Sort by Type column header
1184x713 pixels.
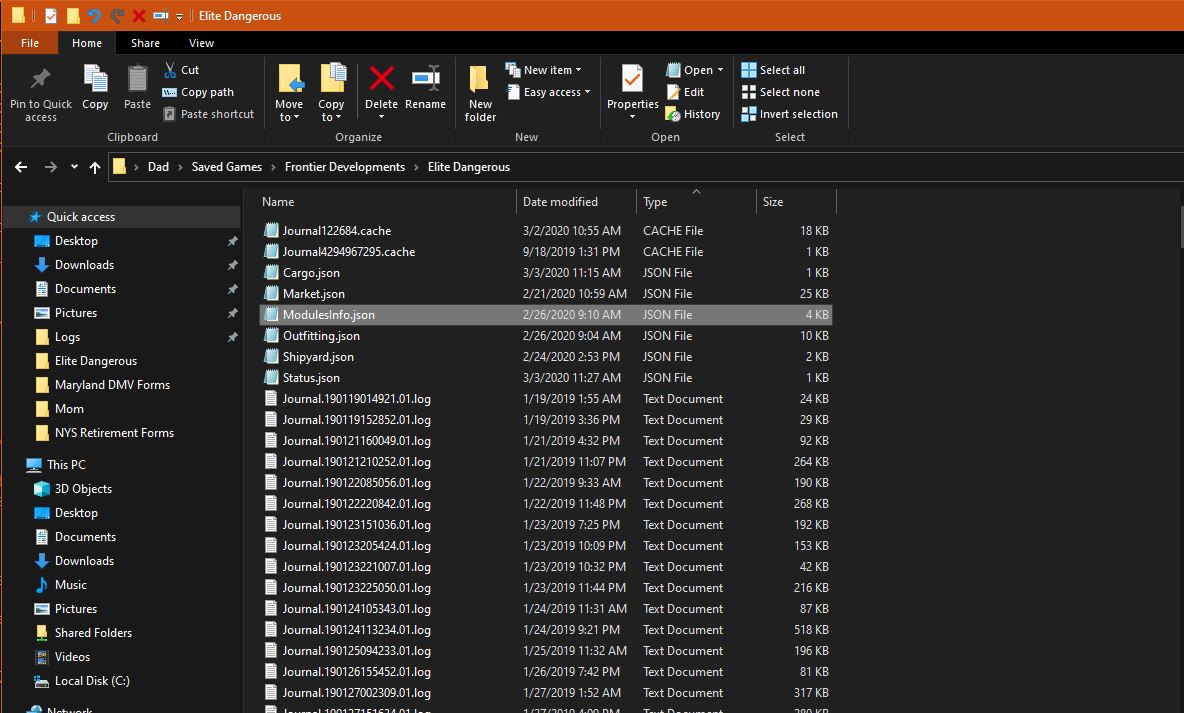click(696, 202)
